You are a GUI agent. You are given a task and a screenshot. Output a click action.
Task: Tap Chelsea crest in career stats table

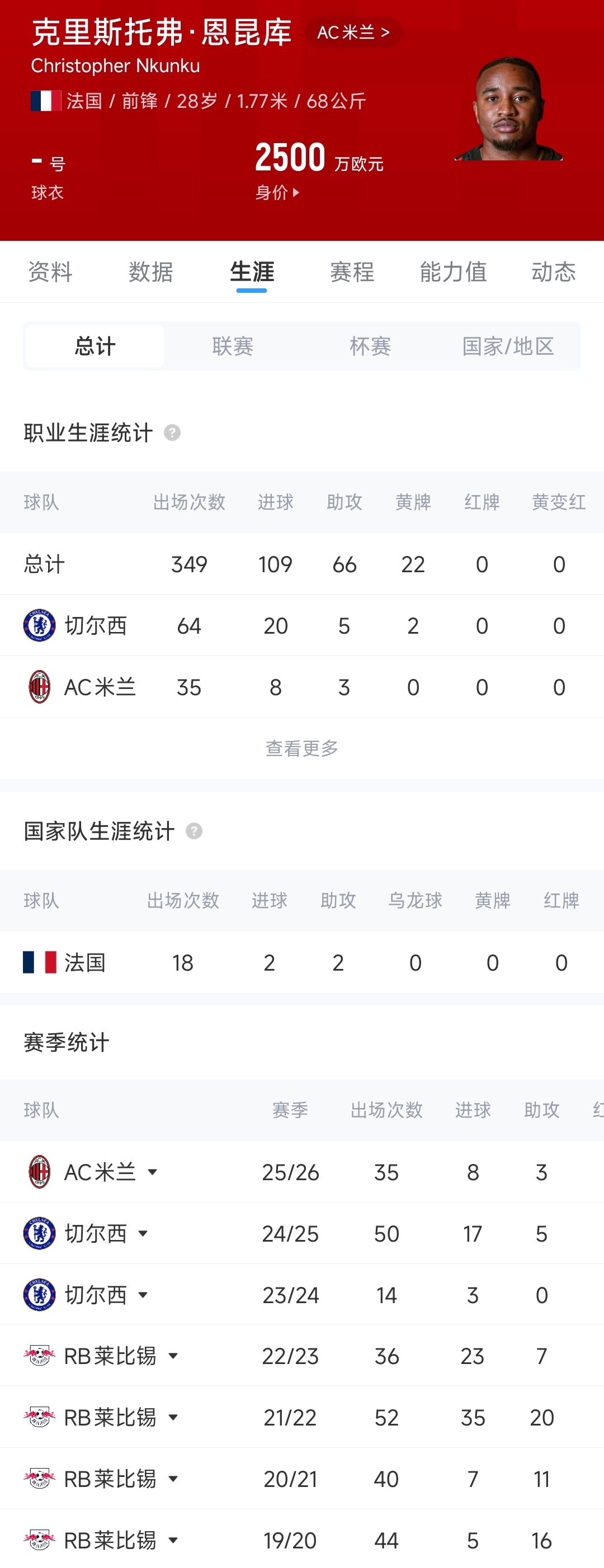tap(40, 625)
